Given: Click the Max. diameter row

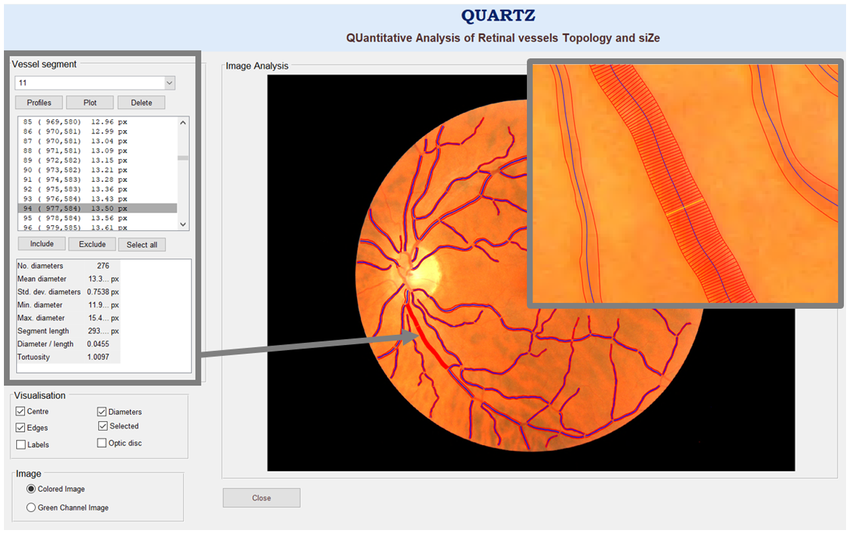Looking at the screenshot, I should point(68,318).
